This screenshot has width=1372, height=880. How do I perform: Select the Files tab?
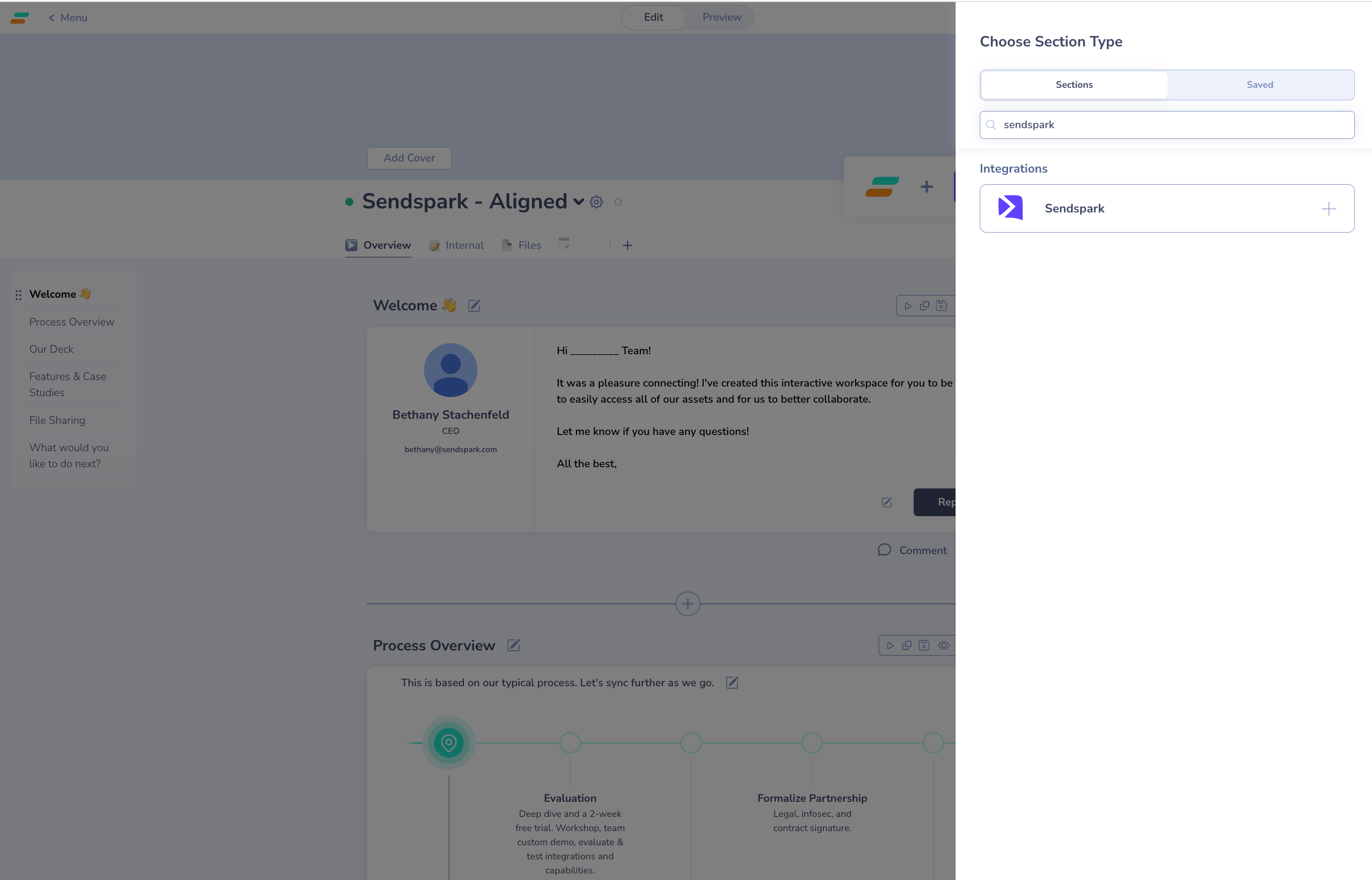[x=521, y=245]
